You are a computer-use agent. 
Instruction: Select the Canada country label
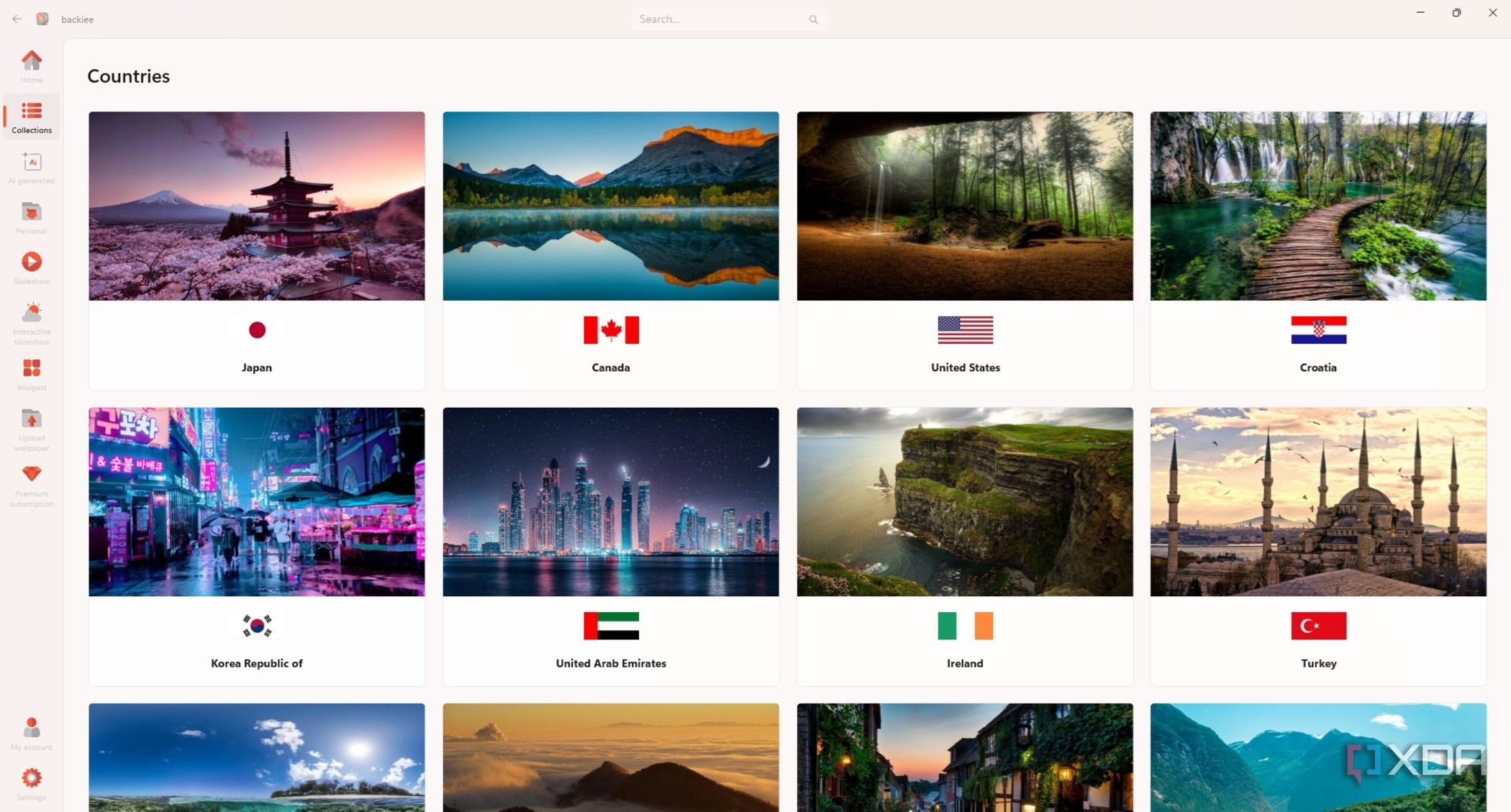click(x=611, y=368)
